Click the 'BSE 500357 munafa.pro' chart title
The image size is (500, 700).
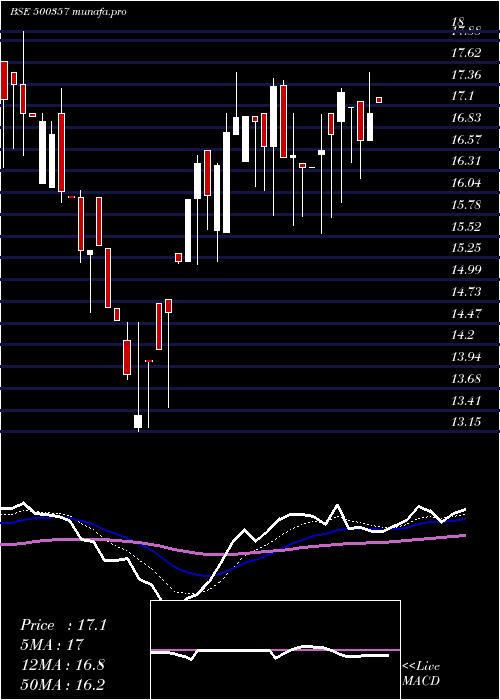pos(68,12)
